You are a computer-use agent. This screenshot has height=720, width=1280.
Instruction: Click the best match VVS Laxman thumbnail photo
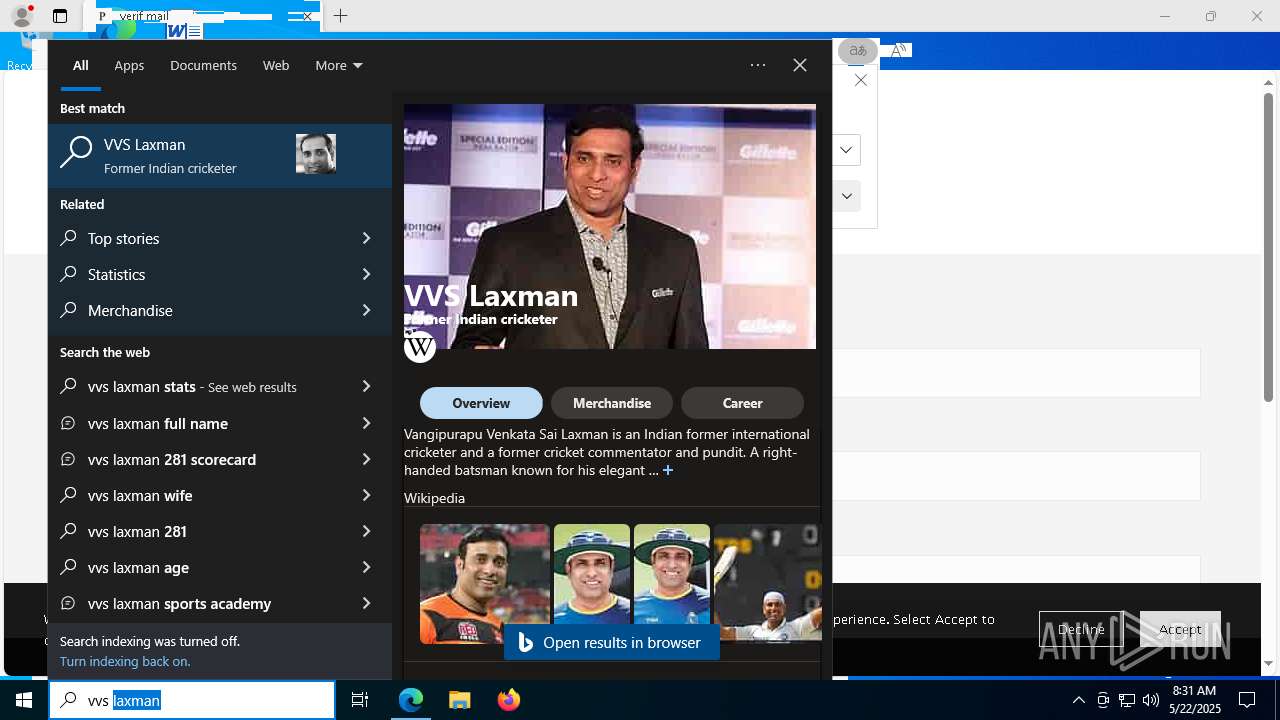[316, 154]
